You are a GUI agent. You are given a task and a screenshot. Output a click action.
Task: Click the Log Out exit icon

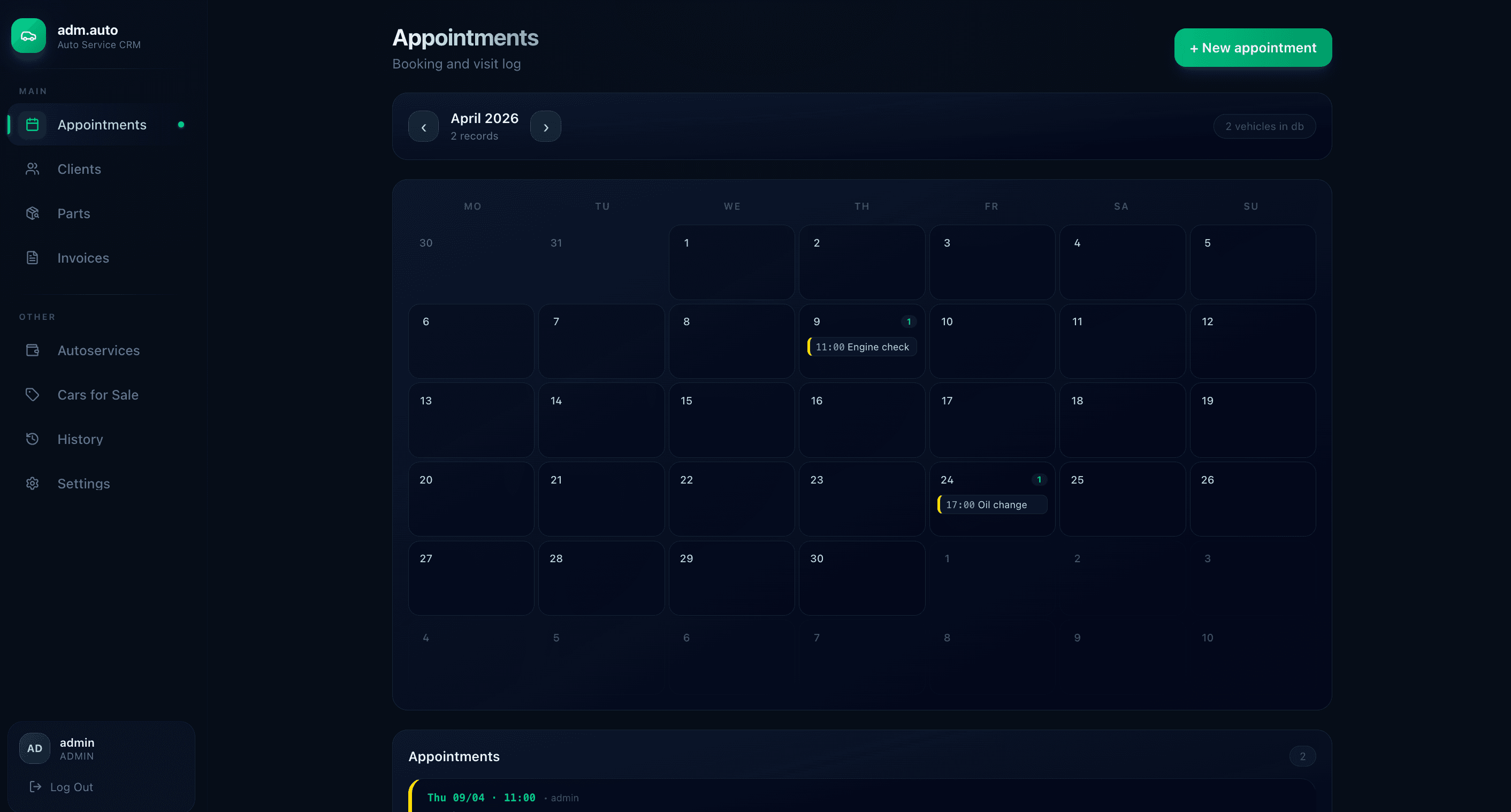(x=35, y=787)
